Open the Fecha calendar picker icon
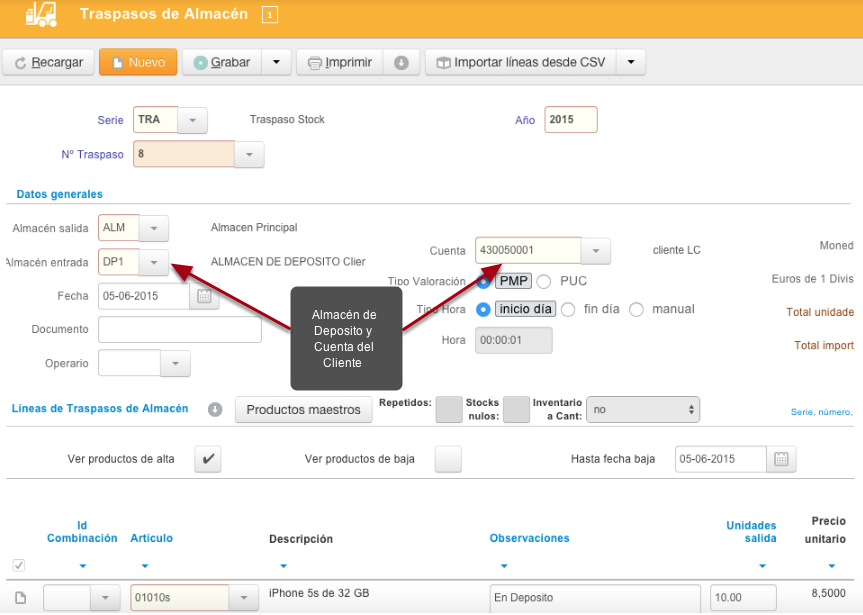The image size is (863, 615). (x=204, y=296)
